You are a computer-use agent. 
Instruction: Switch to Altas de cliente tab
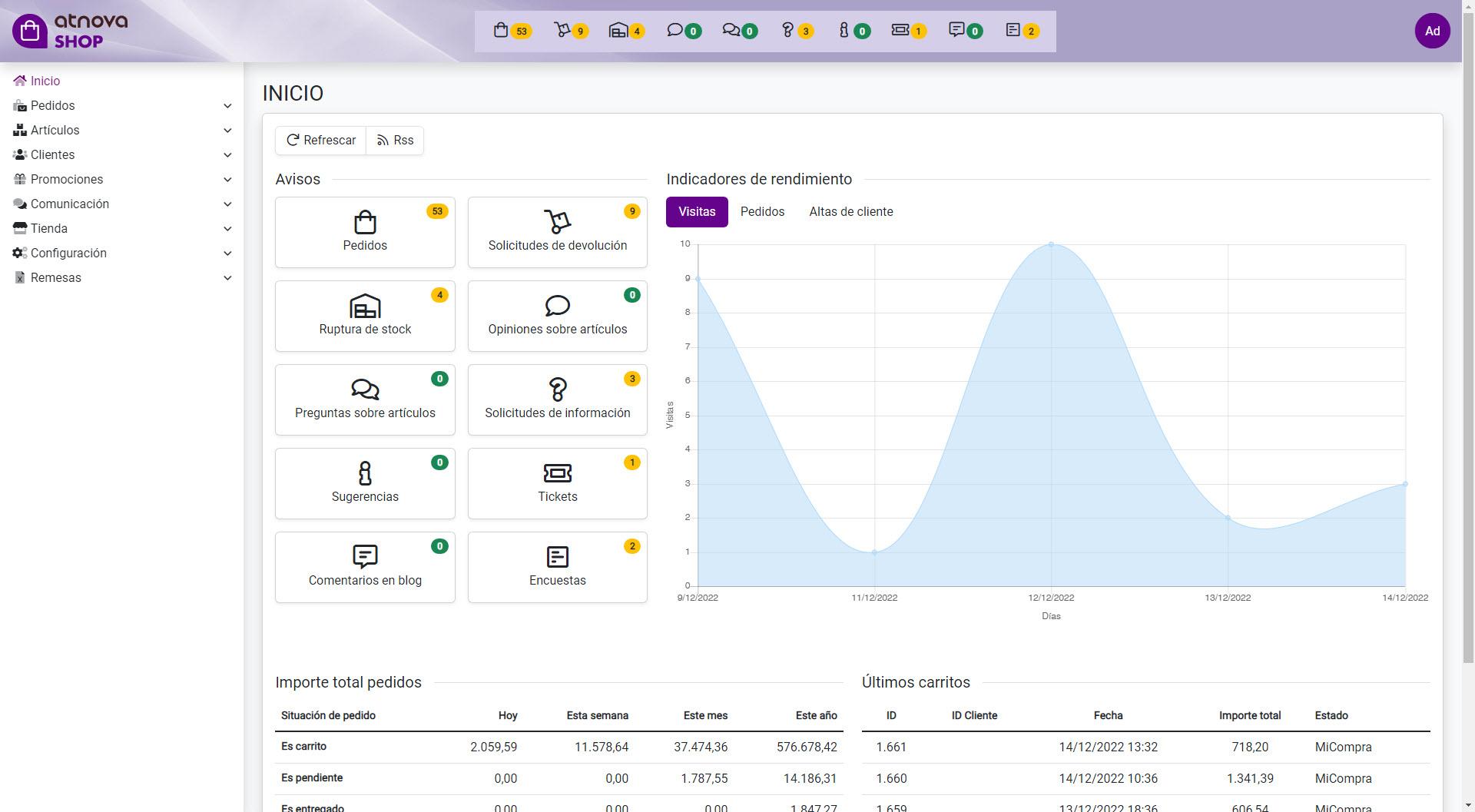tap(850, 211)
